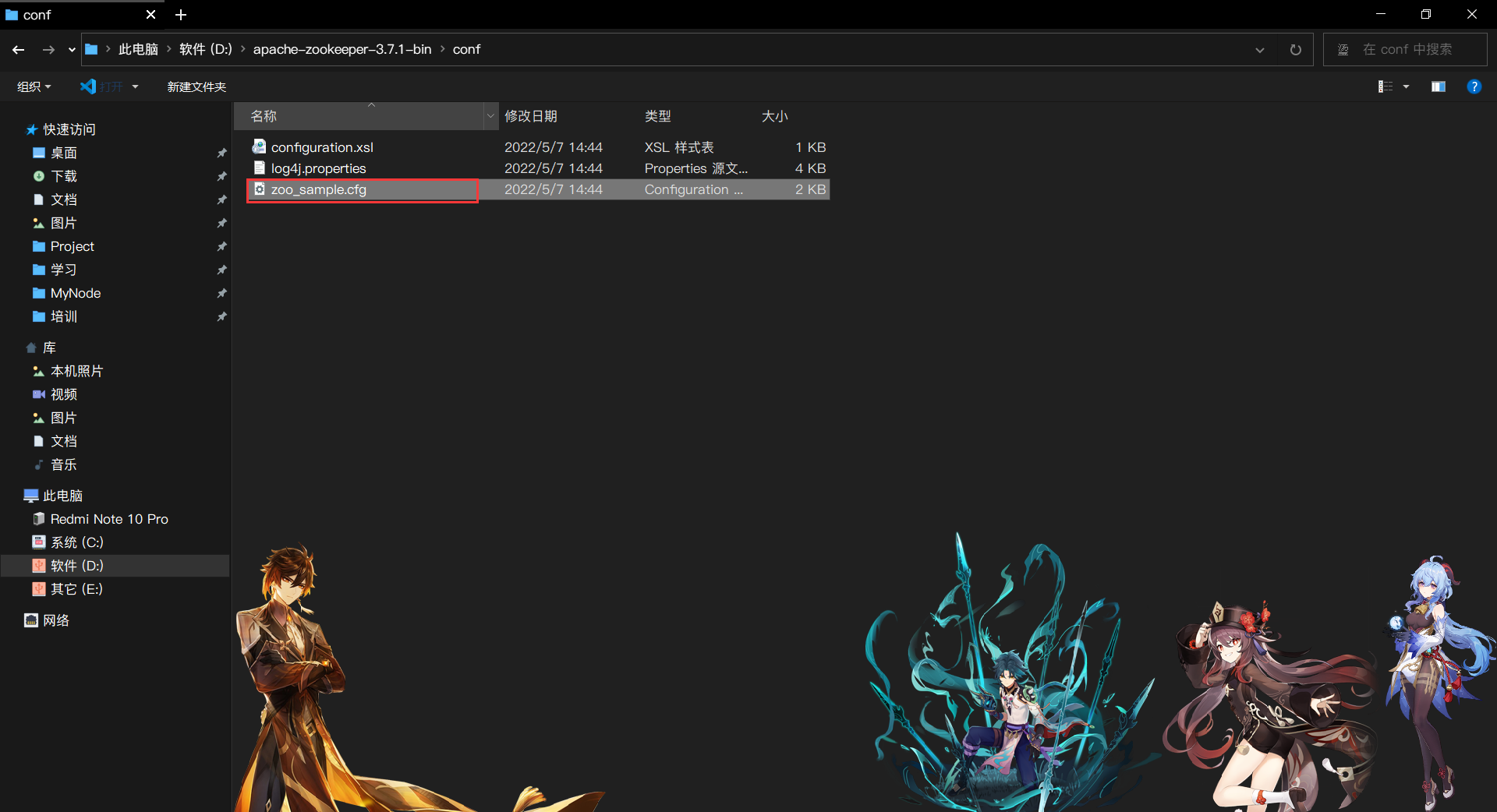Go back with the left arrow button
This screenshot has height=812, width=1497.
(x=19, y=50)
